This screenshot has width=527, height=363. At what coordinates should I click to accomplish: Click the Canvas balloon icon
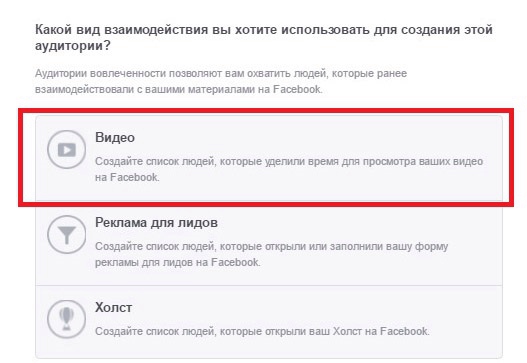tap(67, 319)
